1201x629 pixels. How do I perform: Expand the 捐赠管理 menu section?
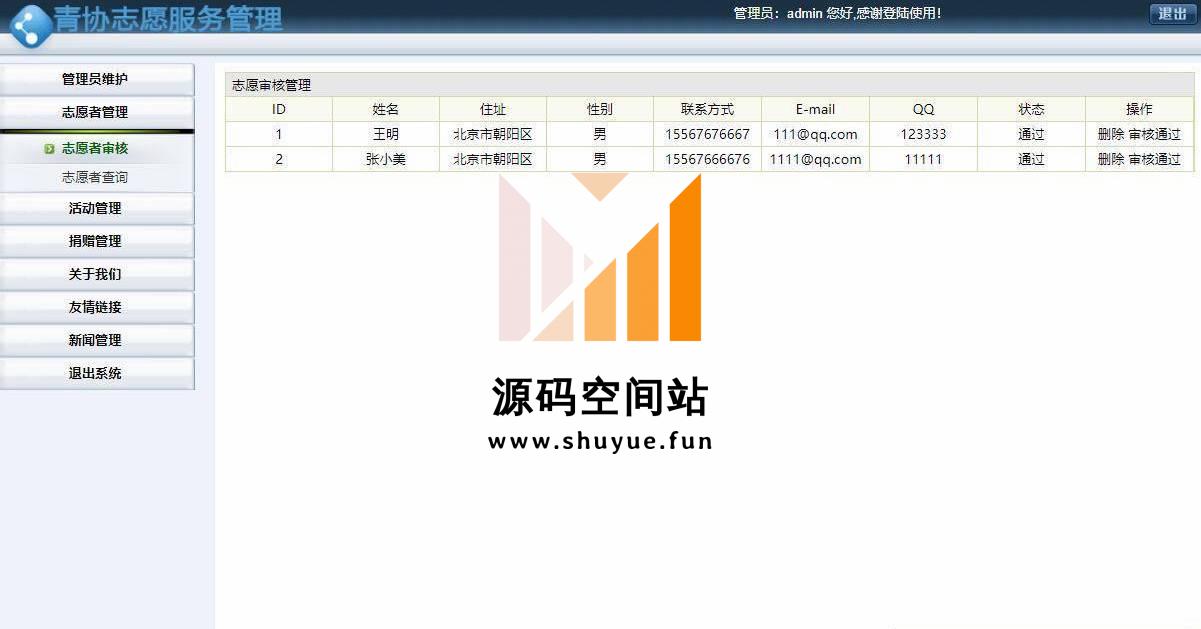(96, 241)
